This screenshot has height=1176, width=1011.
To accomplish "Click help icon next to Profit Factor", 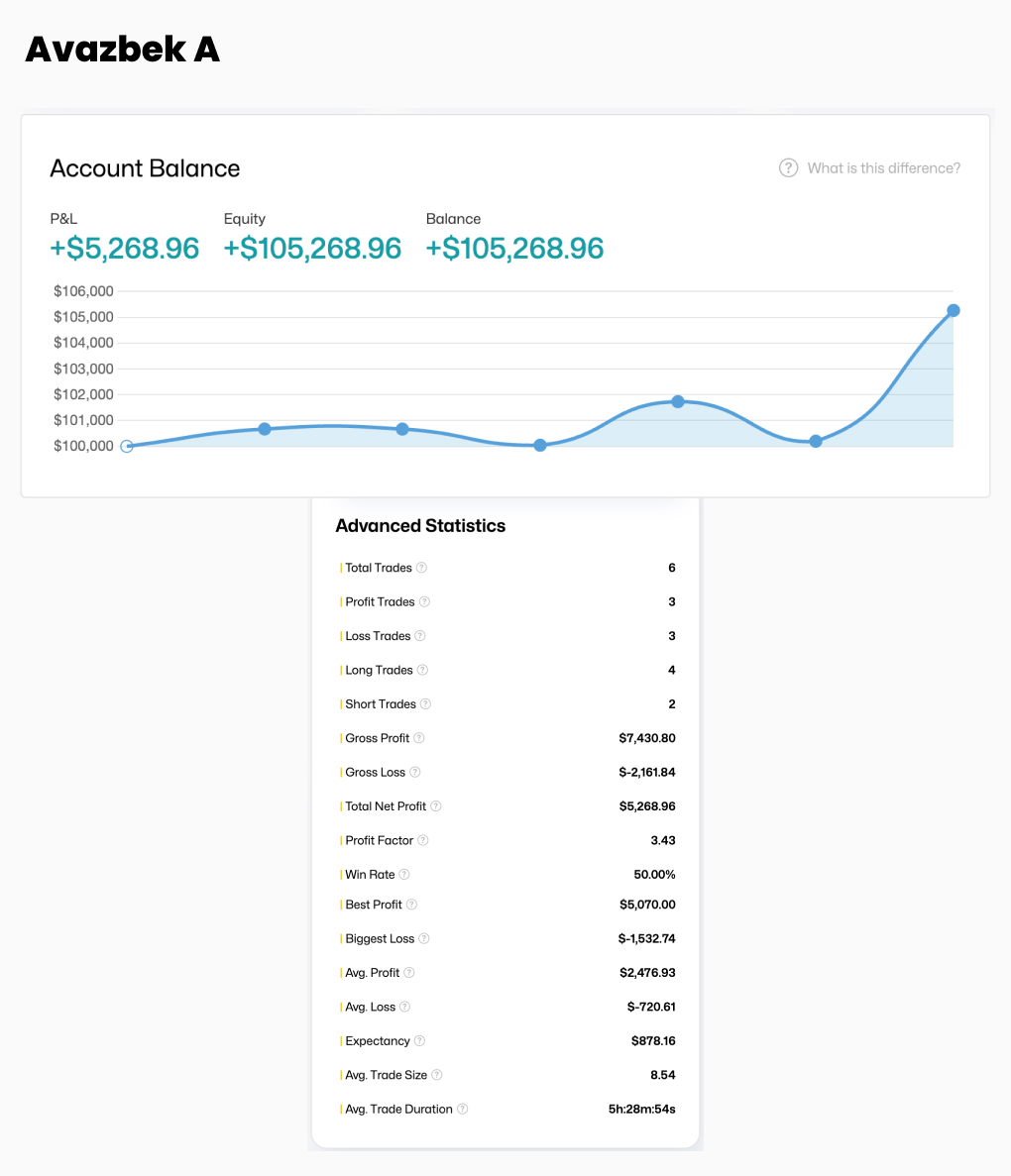I will tap(423, 840).
